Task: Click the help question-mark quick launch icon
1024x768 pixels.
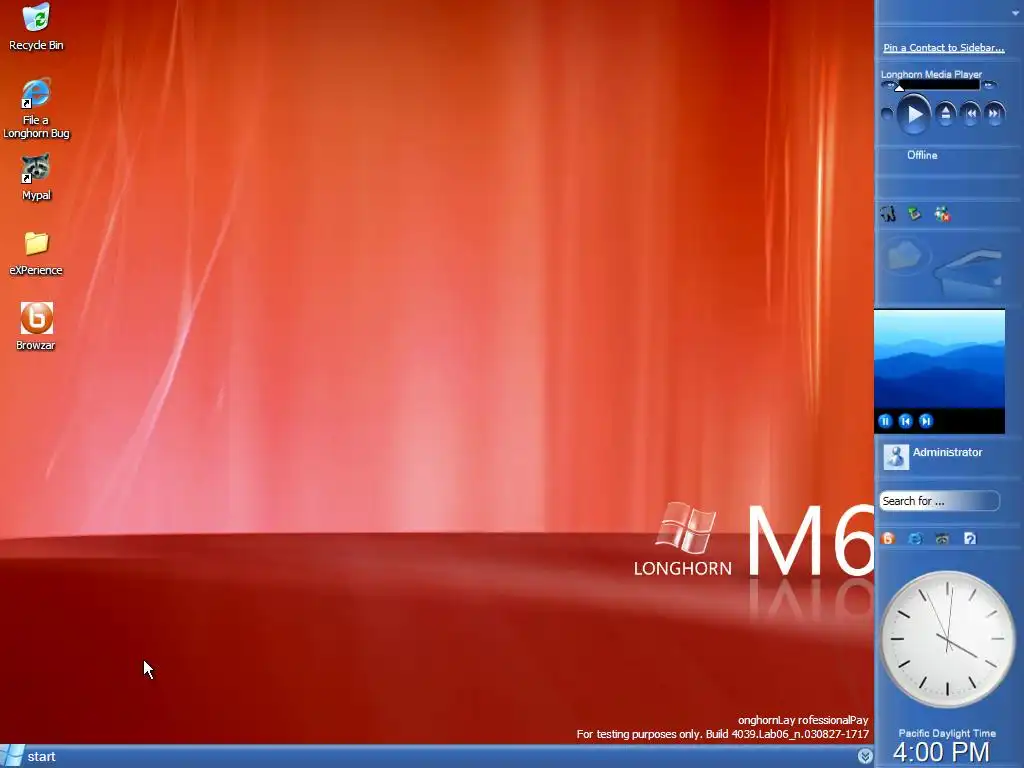Action: click(x=970, y=538)
